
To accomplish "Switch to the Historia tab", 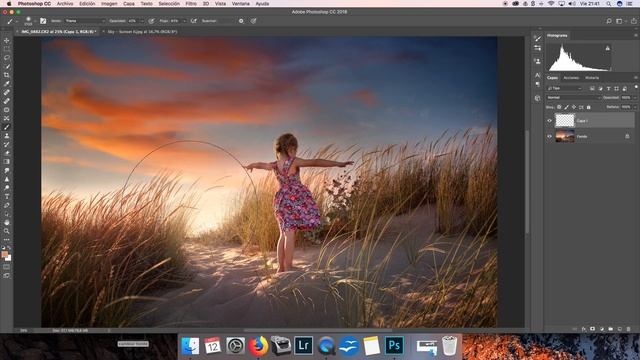I will pyautogui.click(x=592, y=78).
